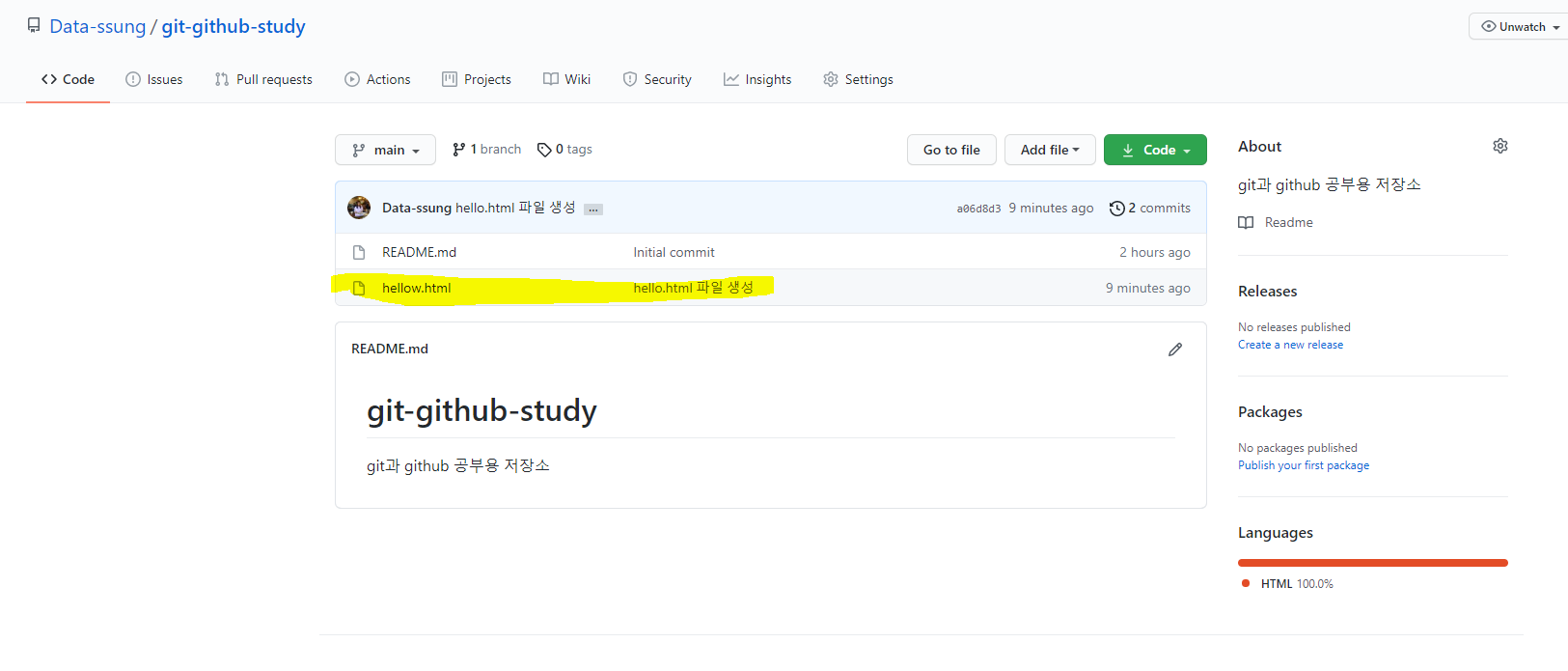Open the green Code download dropdown

(1155, 150)
